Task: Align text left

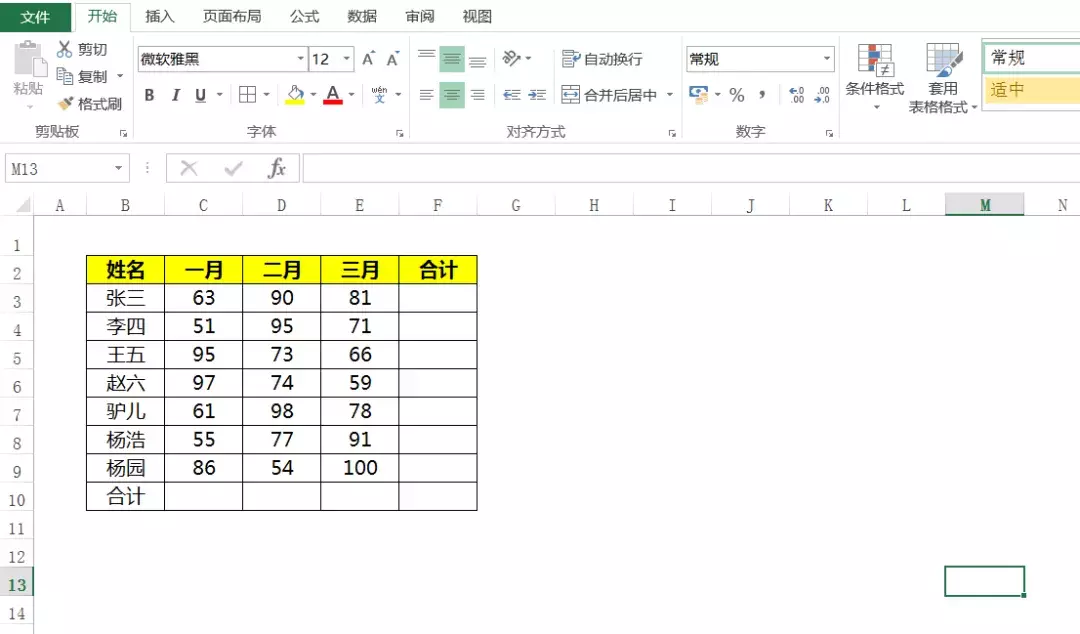Action: 426,94
